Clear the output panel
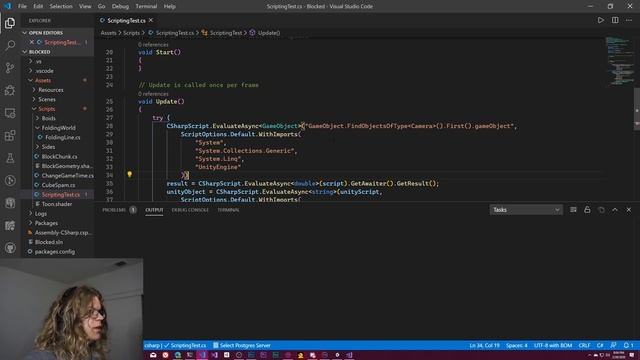Image resolution: width=640 pixels, height=360 pixels. click(573, 210)
